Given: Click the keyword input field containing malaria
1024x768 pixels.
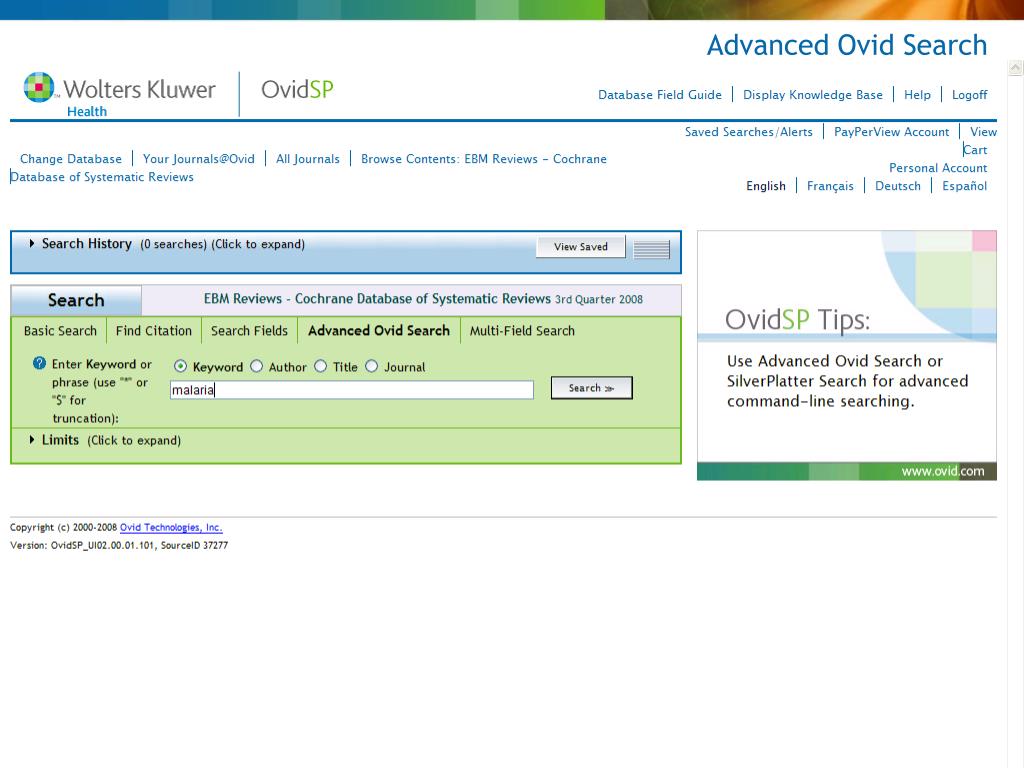Looking at the screenshot, I should (351, 390).
